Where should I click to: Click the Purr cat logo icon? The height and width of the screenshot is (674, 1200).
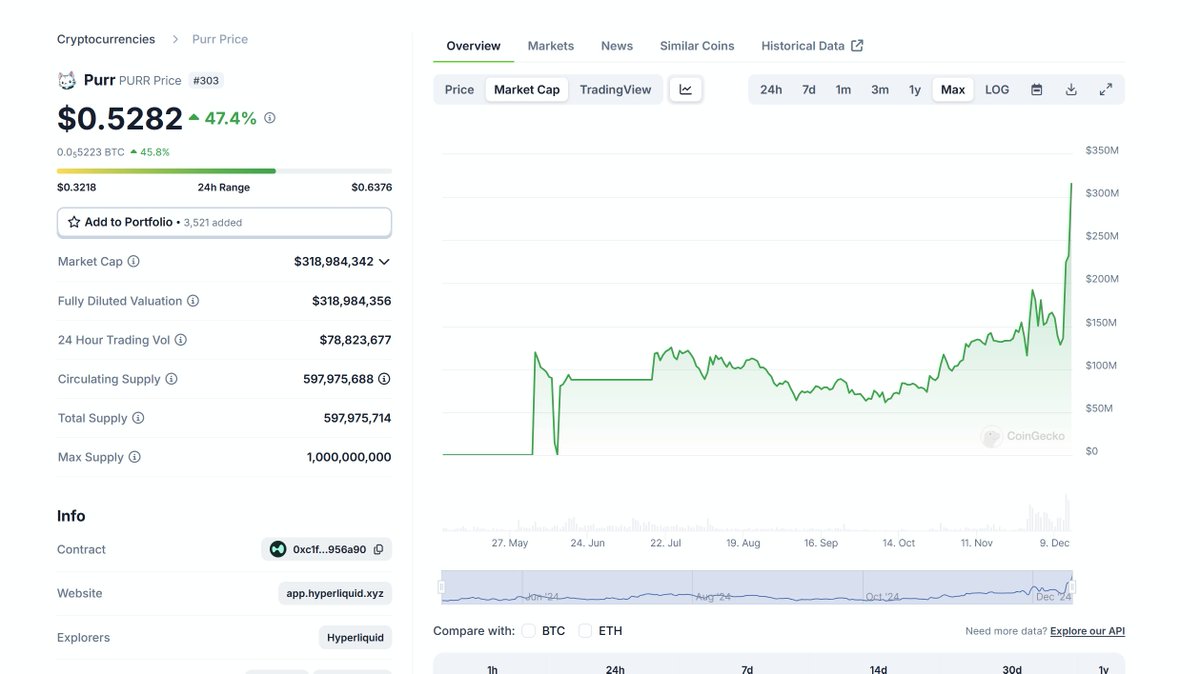[x=67, y=81]
